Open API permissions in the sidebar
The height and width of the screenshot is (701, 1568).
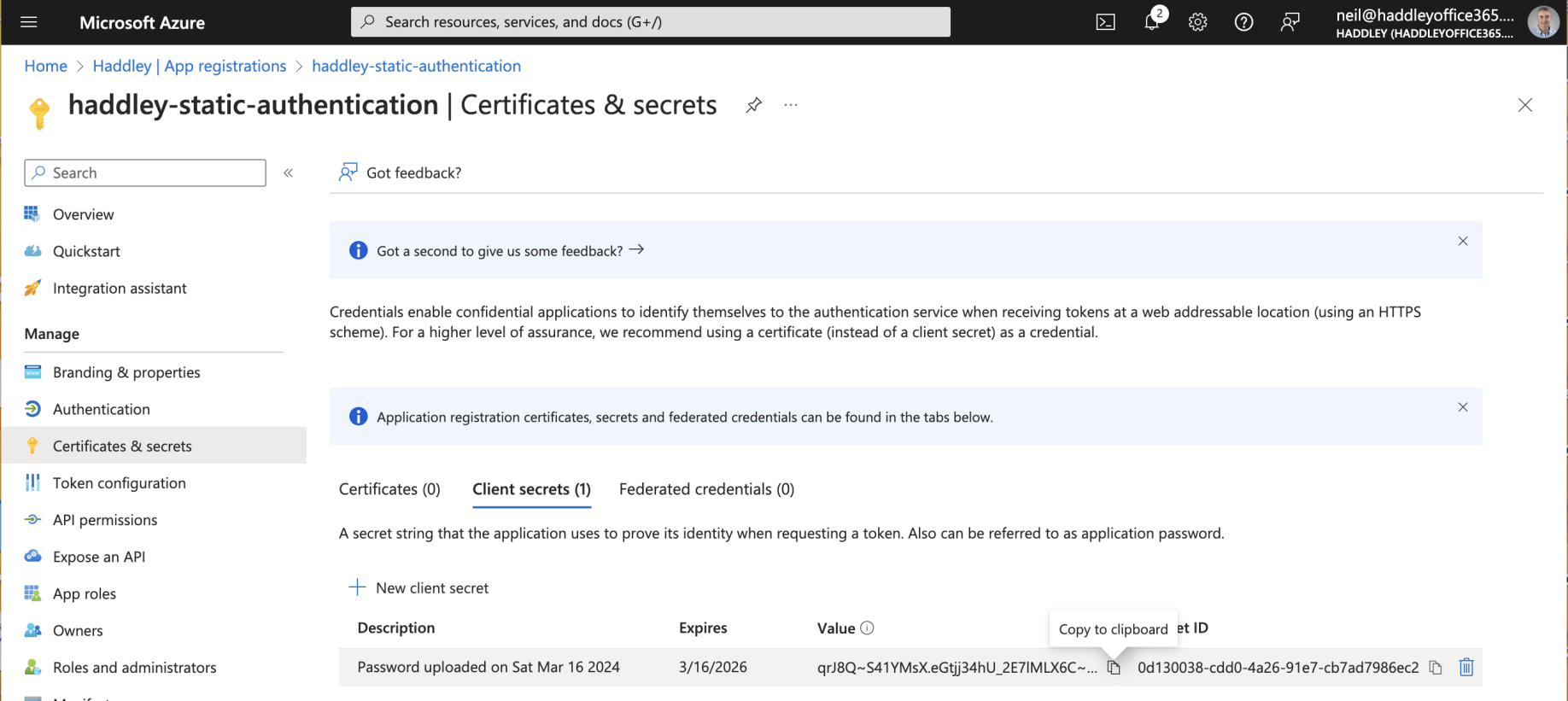click(x=105, y=520)
